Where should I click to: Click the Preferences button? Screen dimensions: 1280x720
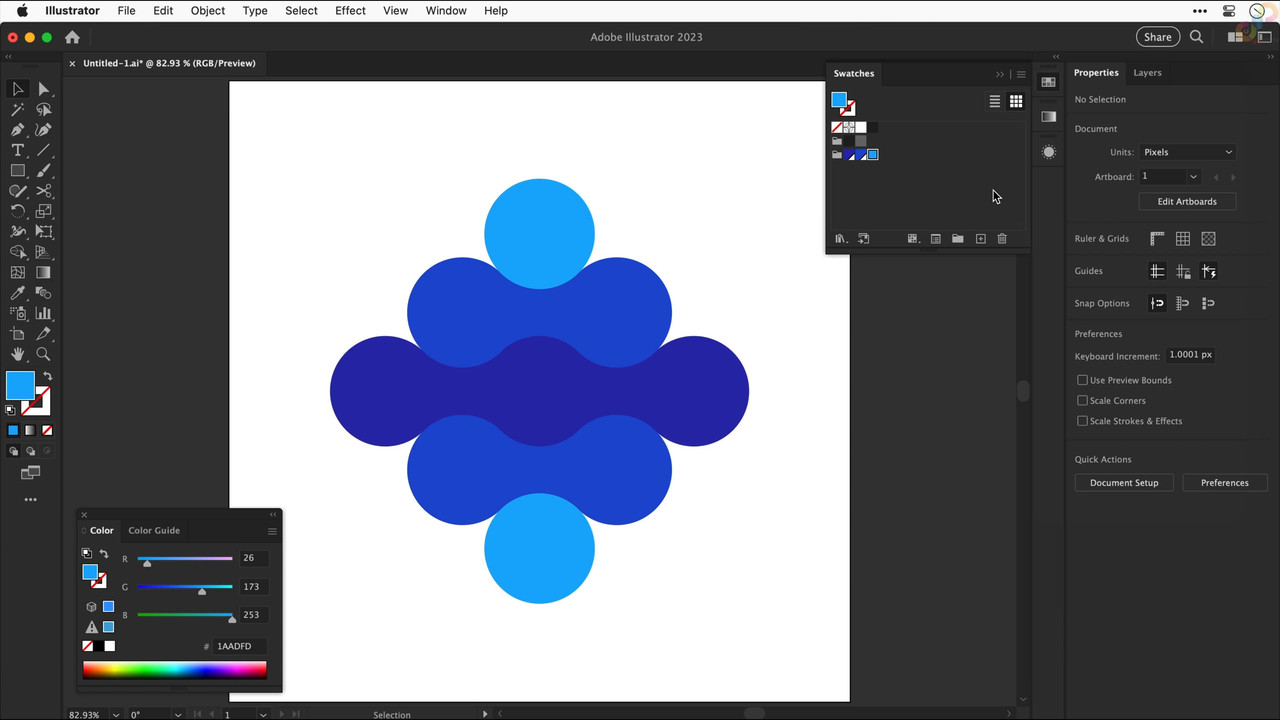tap(1225, 483)
